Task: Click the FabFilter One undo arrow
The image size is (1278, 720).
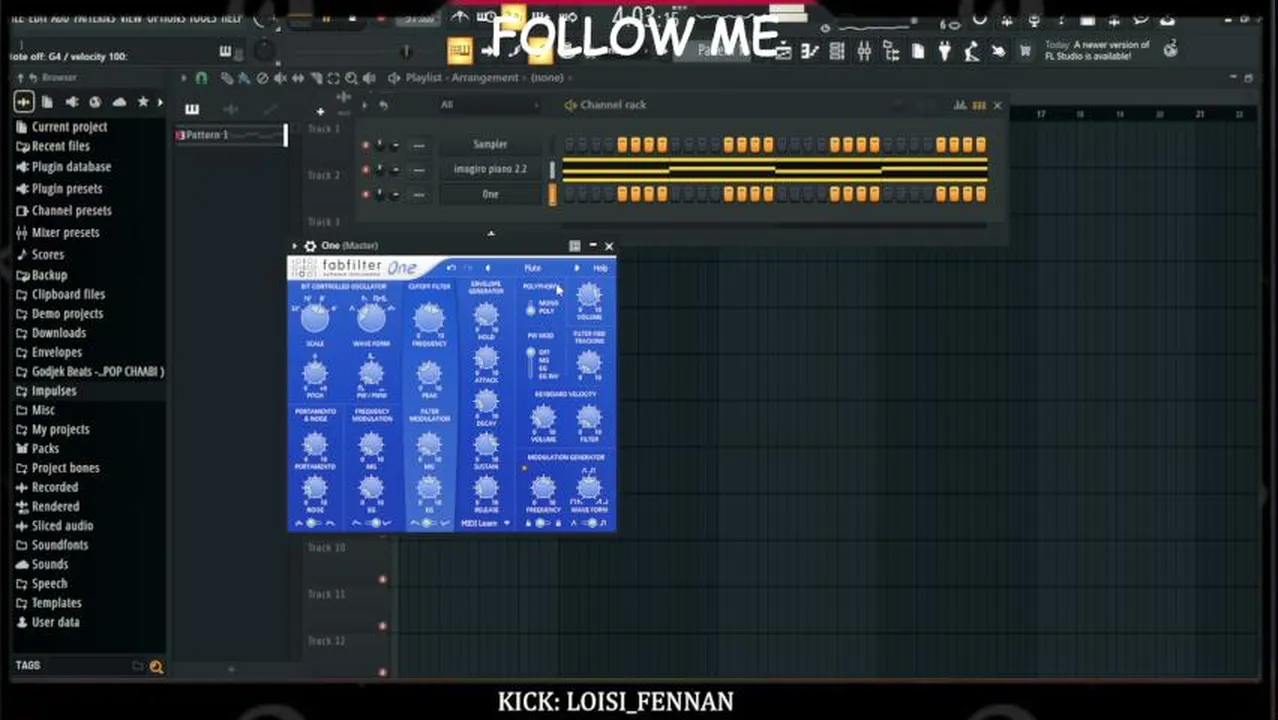Action: point(451,268)
